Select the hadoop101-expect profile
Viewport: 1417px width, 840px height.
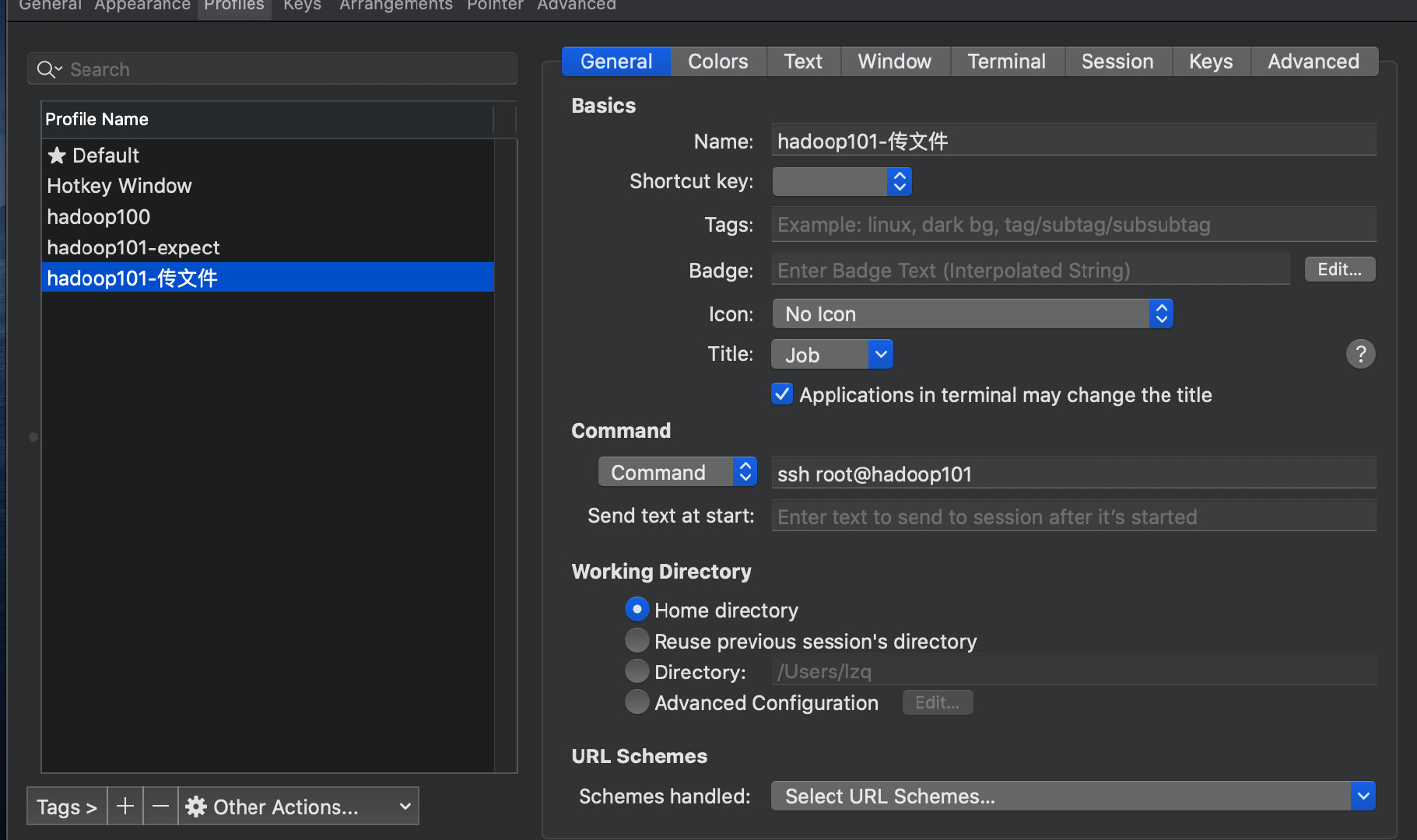tap(133, 247)
